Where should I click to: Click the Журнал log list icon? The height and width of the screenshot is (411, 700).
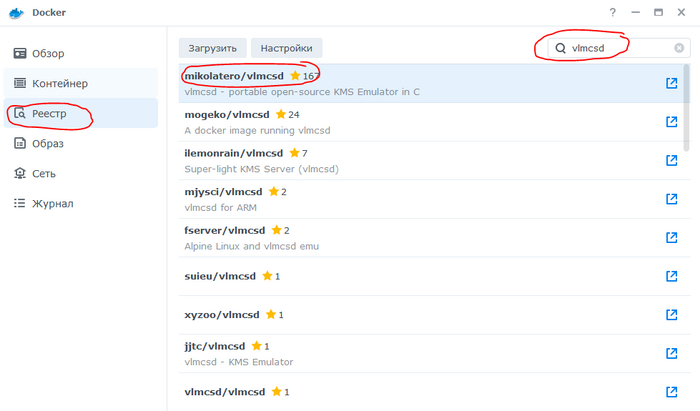point(20,203)
